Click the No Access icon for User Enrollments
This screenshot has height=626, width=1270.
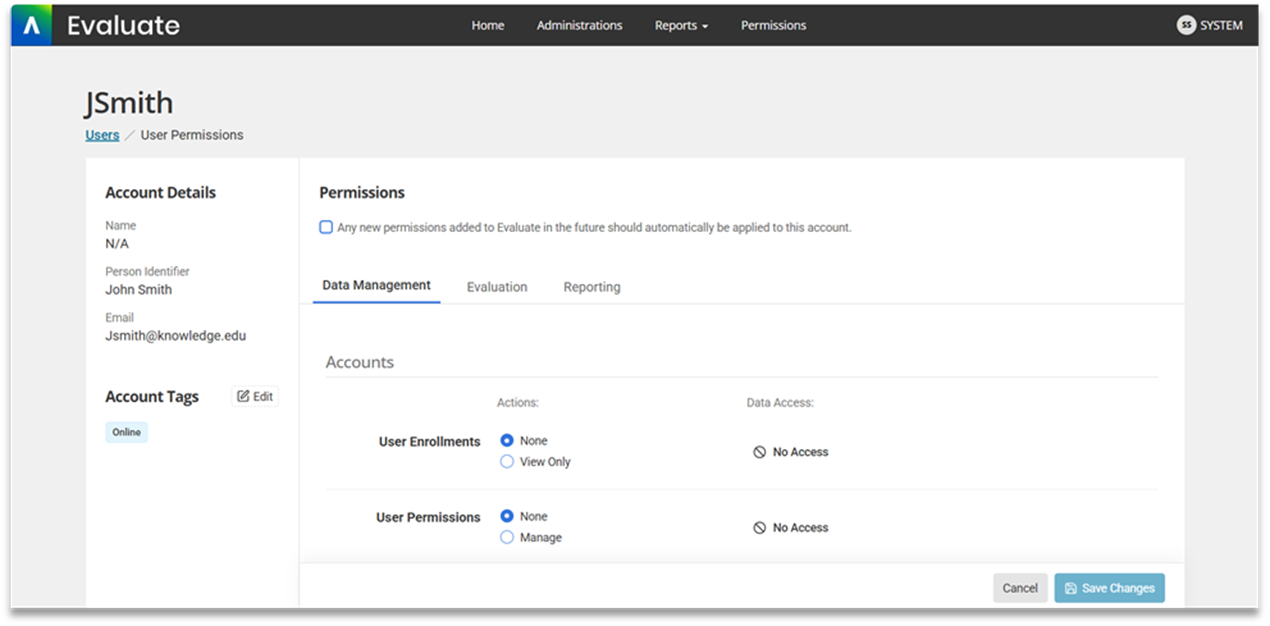pyautogui.click(x=759, y=451)
